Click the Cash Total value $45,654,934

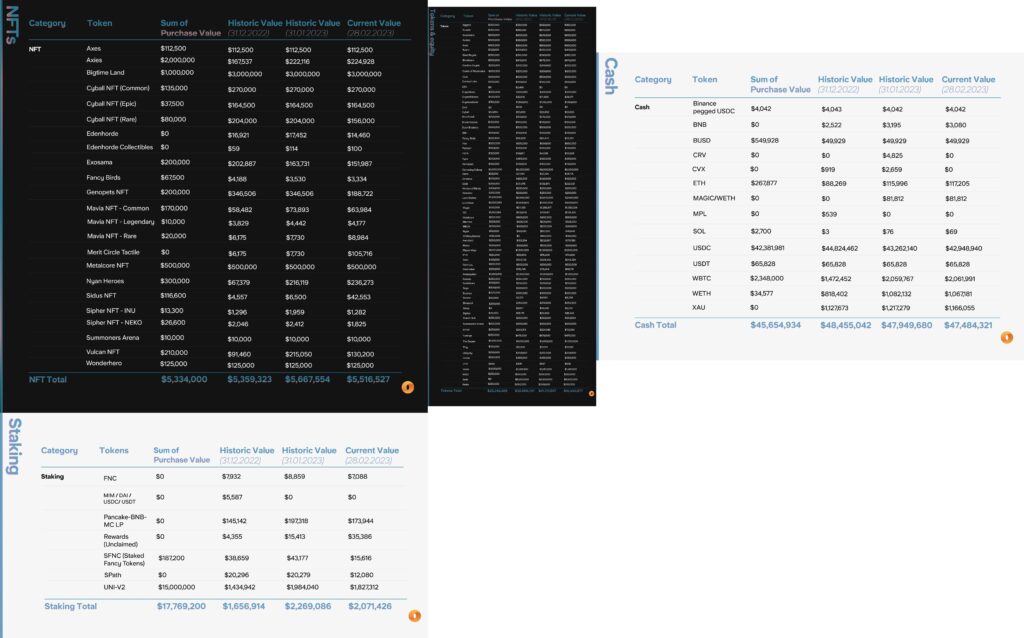click(775, 325)
